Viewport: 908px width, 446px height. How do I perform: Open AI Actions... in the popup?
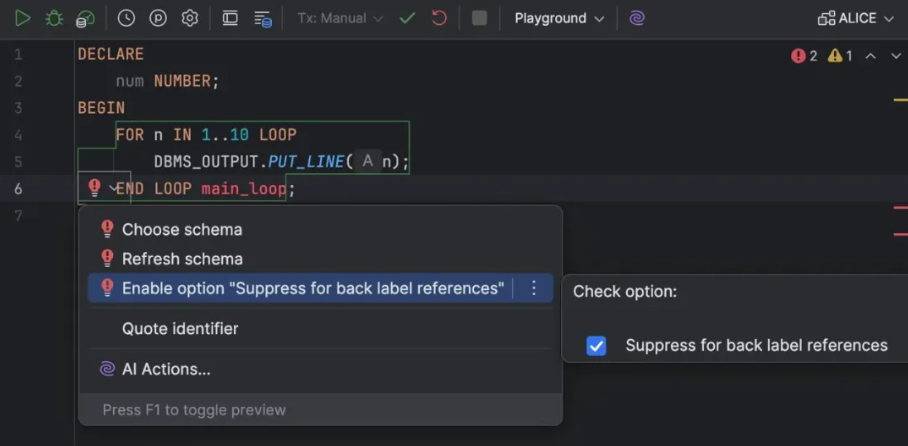click(x=166, y=369)
